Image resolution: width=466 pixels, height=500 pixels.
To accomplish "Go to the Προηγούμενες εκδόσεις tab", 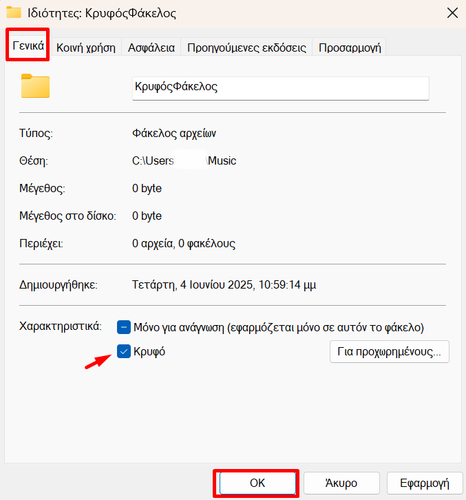I will (x=246, y=47).
